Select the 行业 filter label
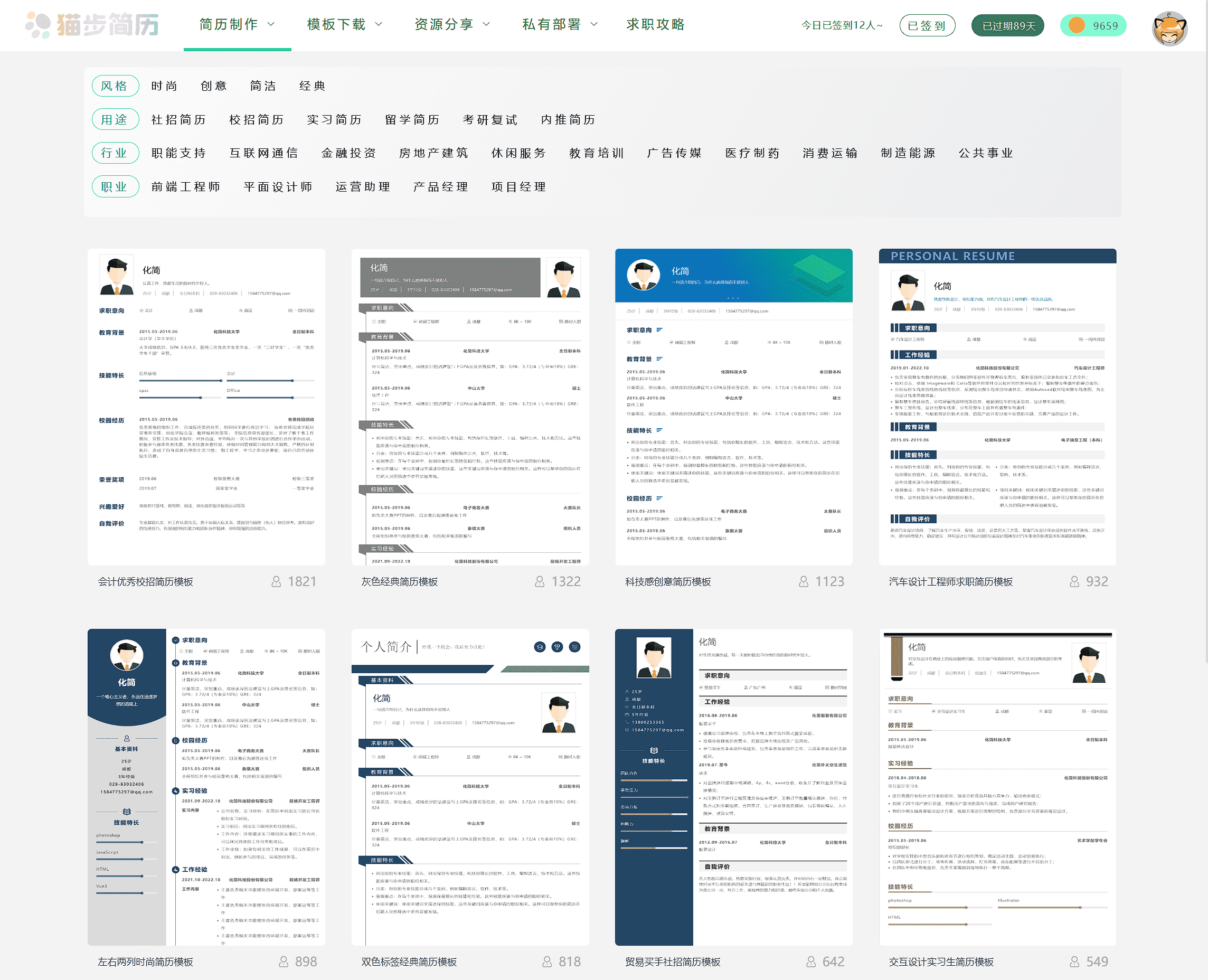The width and height of the screenshot is (1208, 980). tap(115, 153)
